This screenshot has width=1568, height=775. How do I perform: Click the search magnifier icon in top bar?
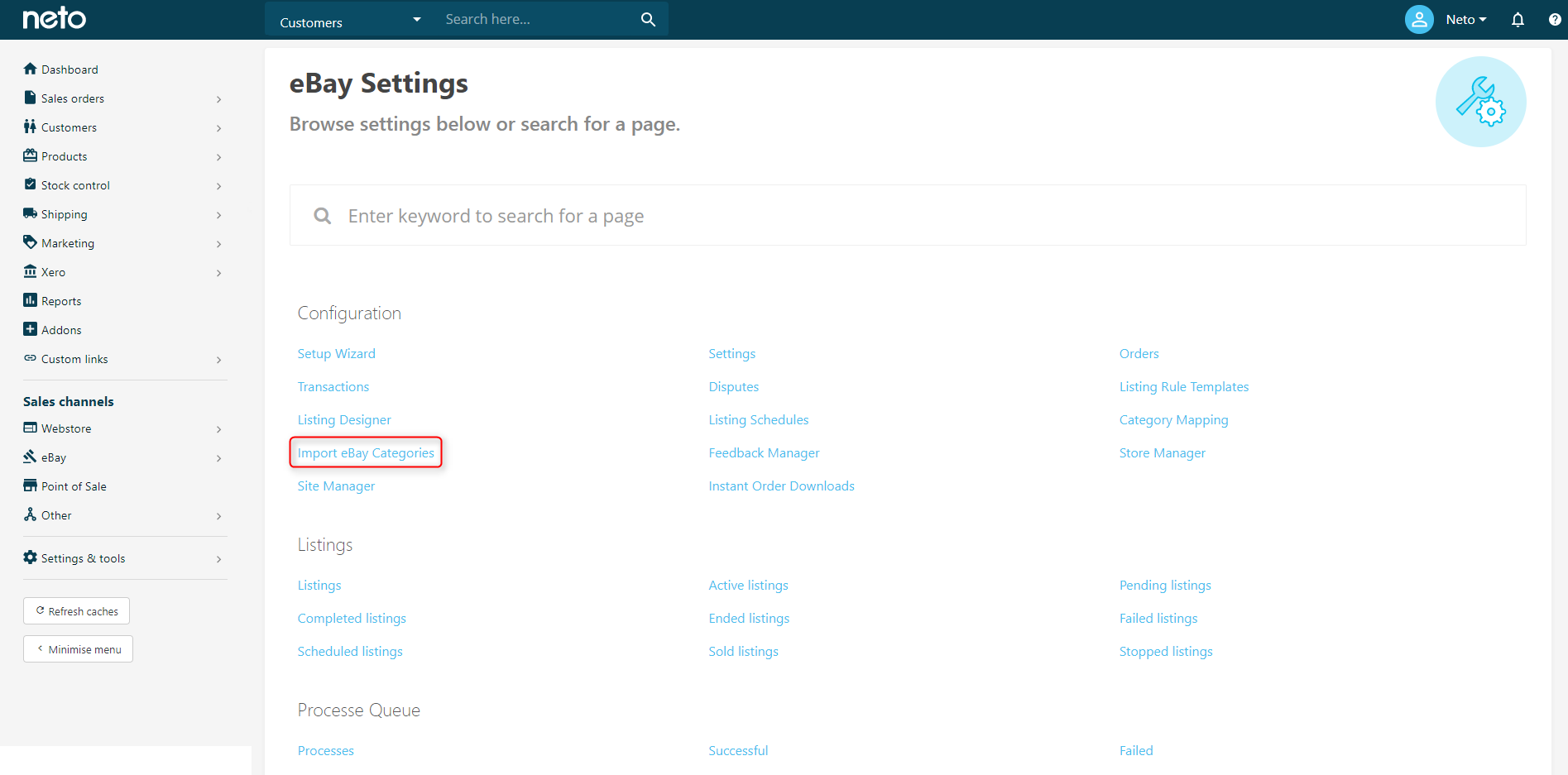[x=648, y=19]
